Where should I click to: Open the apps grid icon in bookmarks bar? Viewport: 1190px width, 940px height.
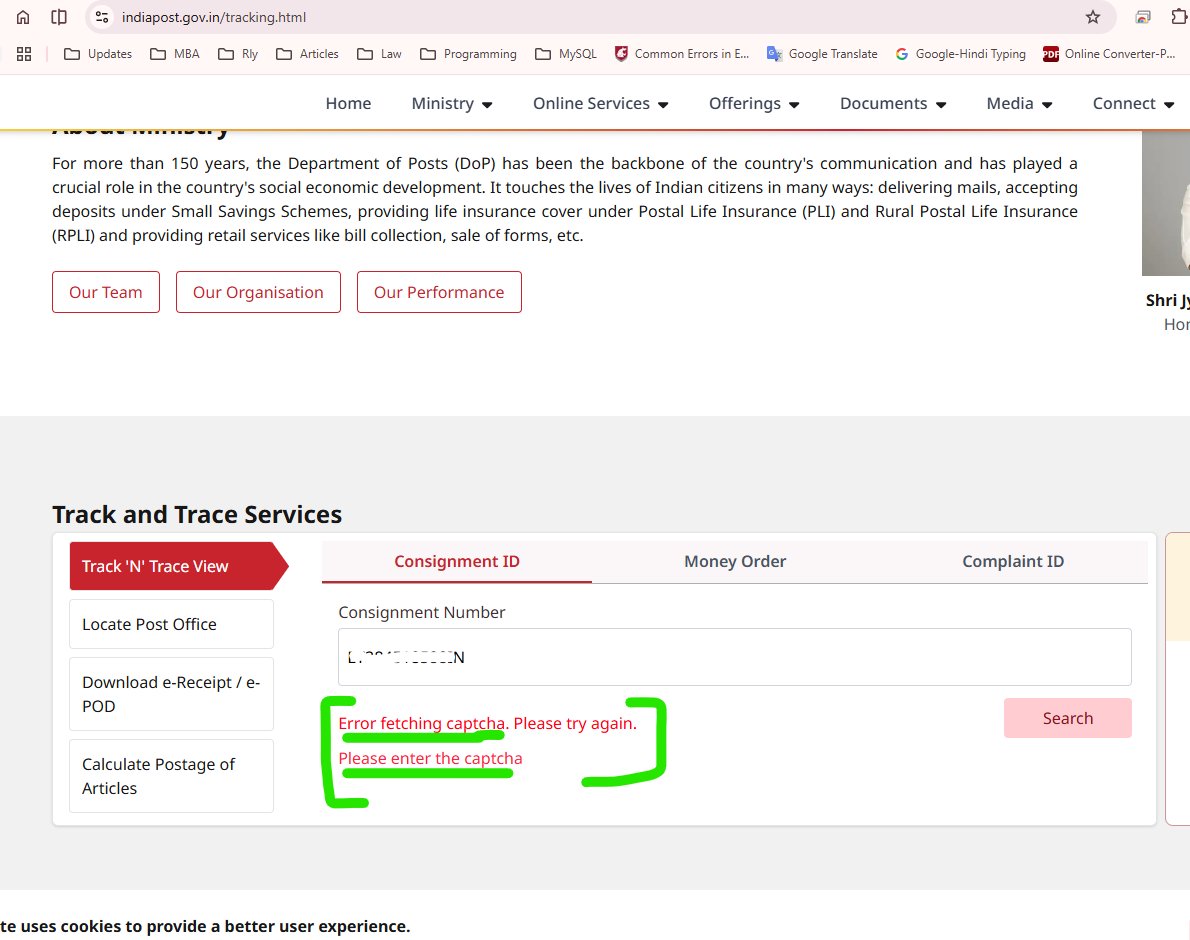click(x=24, y=54)
